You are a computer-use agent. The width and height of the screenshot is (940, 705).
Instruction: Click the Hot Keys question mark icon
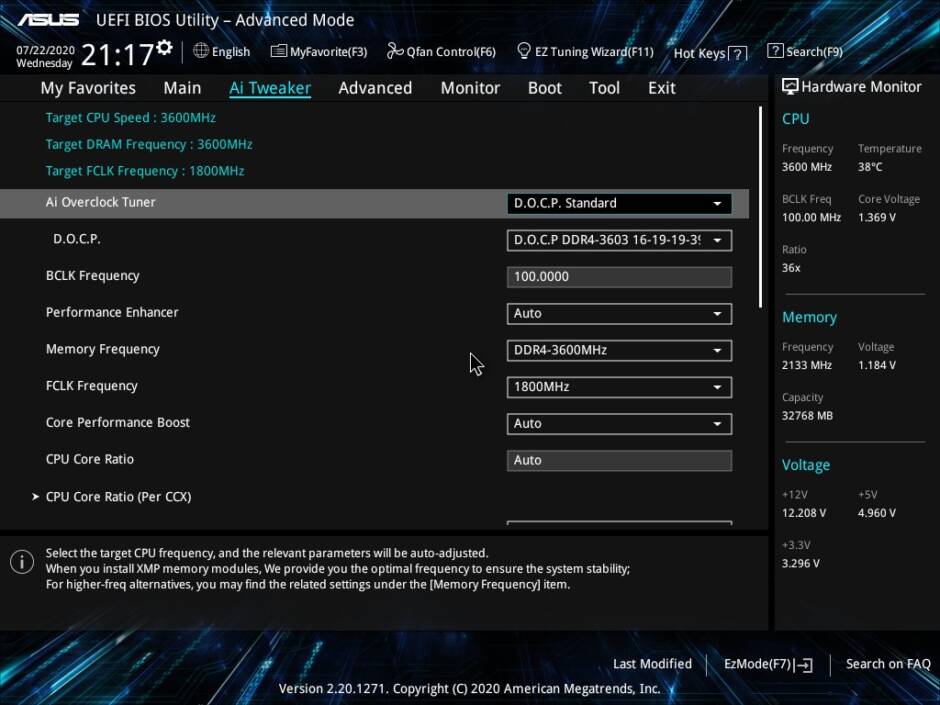(x=739, y=54)
